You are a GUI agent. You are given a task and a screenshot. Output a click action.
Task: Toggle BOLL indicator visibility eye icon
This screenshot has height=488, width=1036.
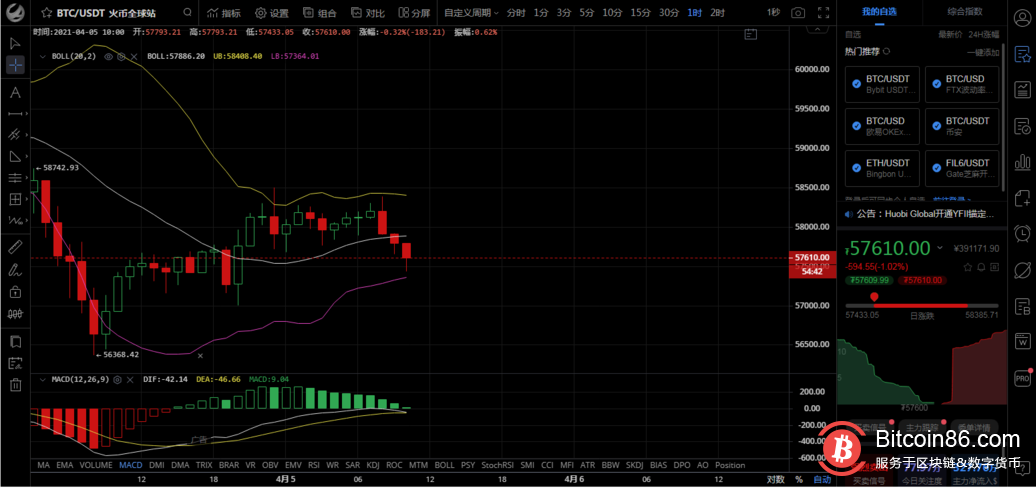pos(106,57)
